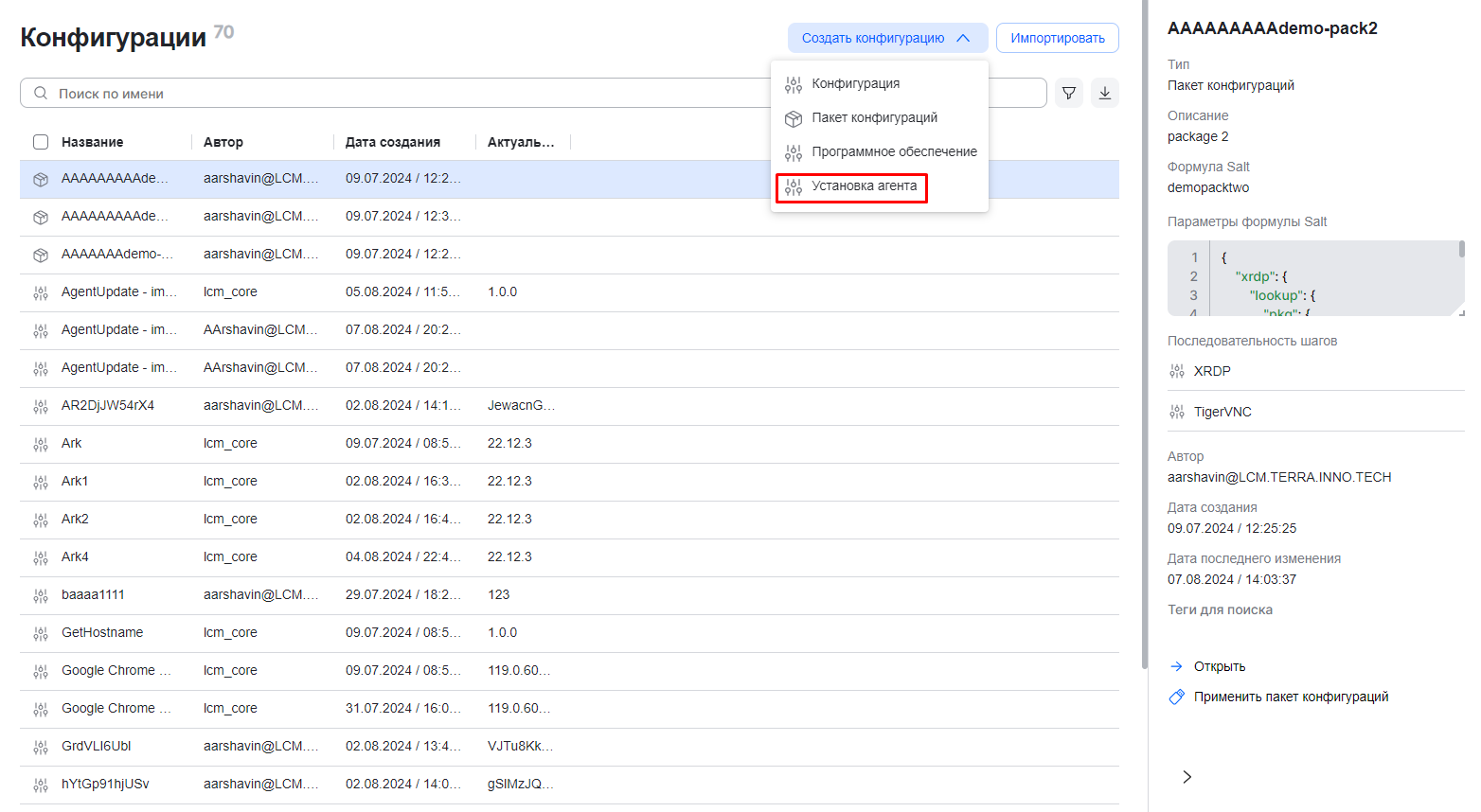1481x812 pixels.
Task: Collapse the details panel with chevron arrow
Action: (x=1187, y=777)
